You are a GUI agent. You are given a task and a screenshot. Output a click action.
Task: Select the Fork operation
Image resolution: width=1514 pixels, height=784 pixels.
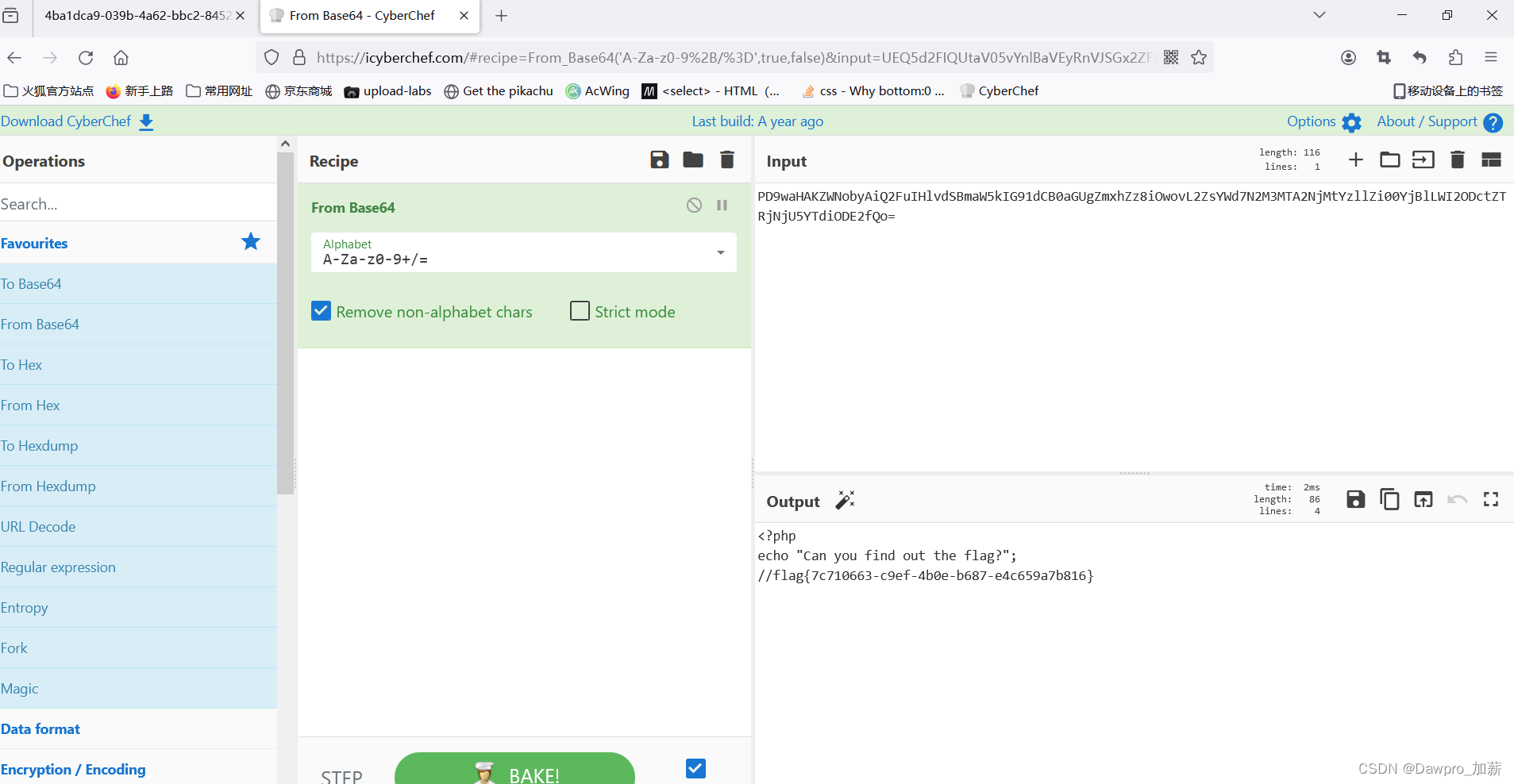tap(138, 648)
